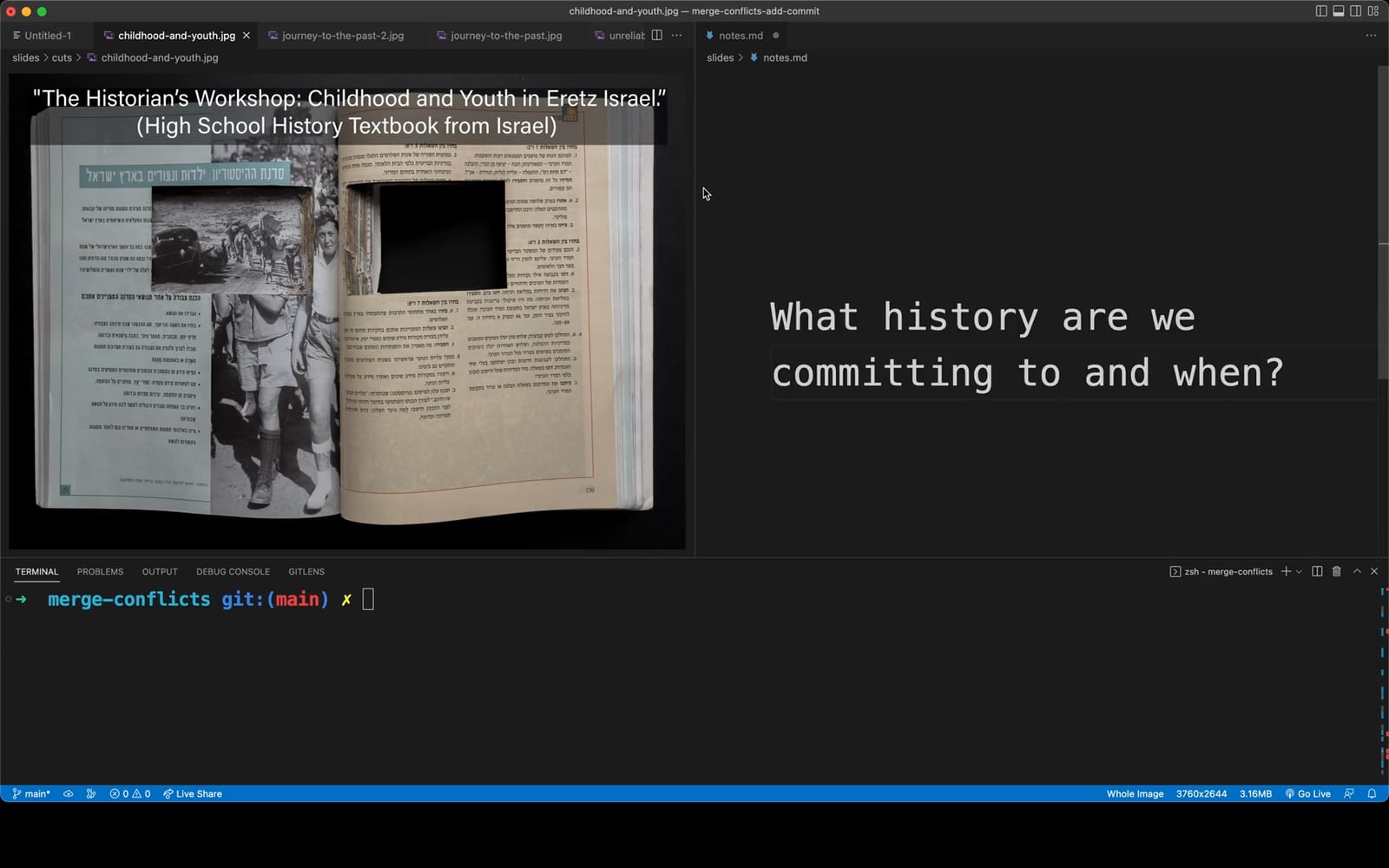Click the cuts breadcrumb folder
1389x868 pixels.
tap(62, 57)
